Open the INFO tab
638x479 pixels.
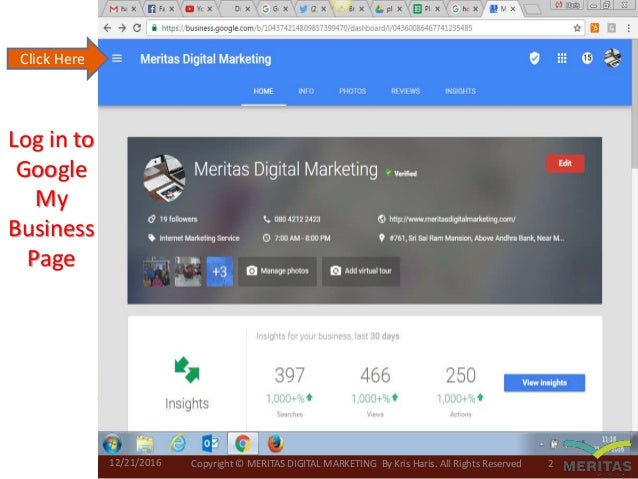306,91
